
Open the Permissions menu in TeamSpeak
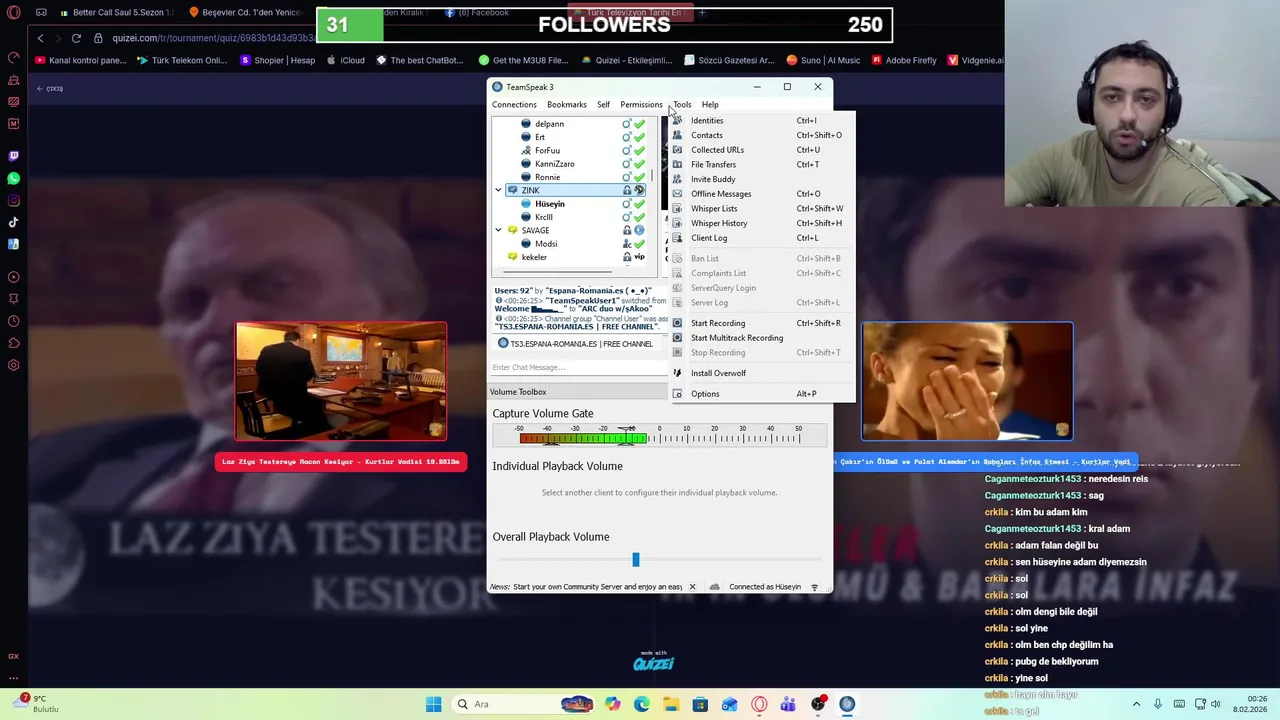(641, 105)
